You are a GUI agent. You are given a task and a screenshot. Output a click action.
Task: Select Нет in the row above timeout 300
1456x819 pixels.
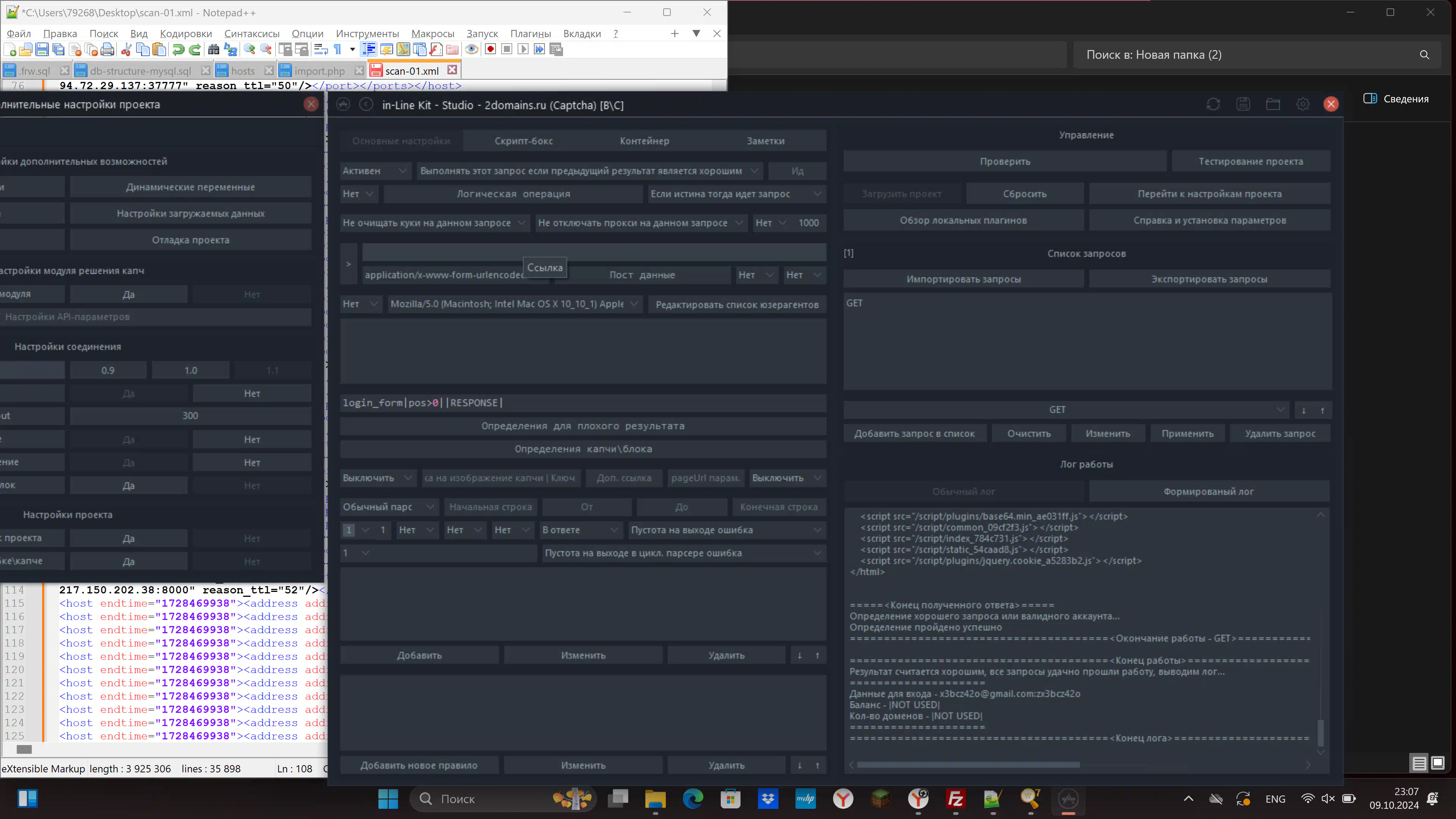[252, 394]
